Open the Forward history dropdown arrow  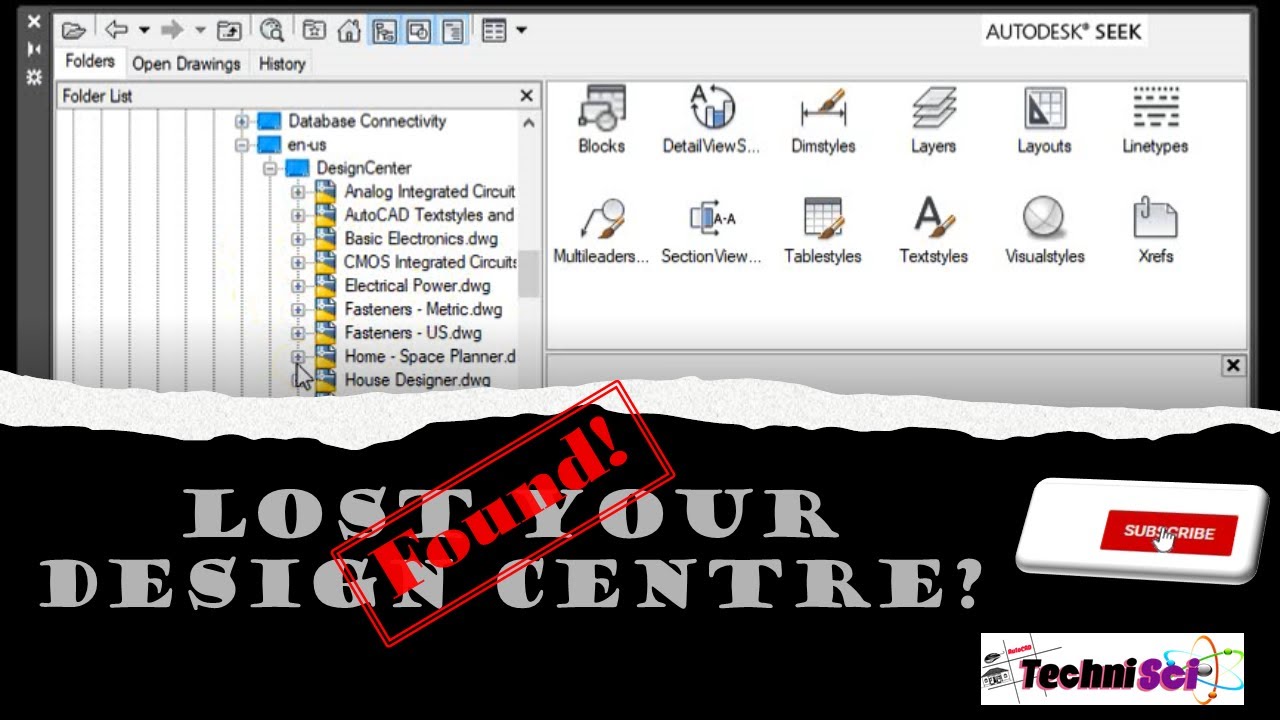pyautogui.click(x=198, y=30)
